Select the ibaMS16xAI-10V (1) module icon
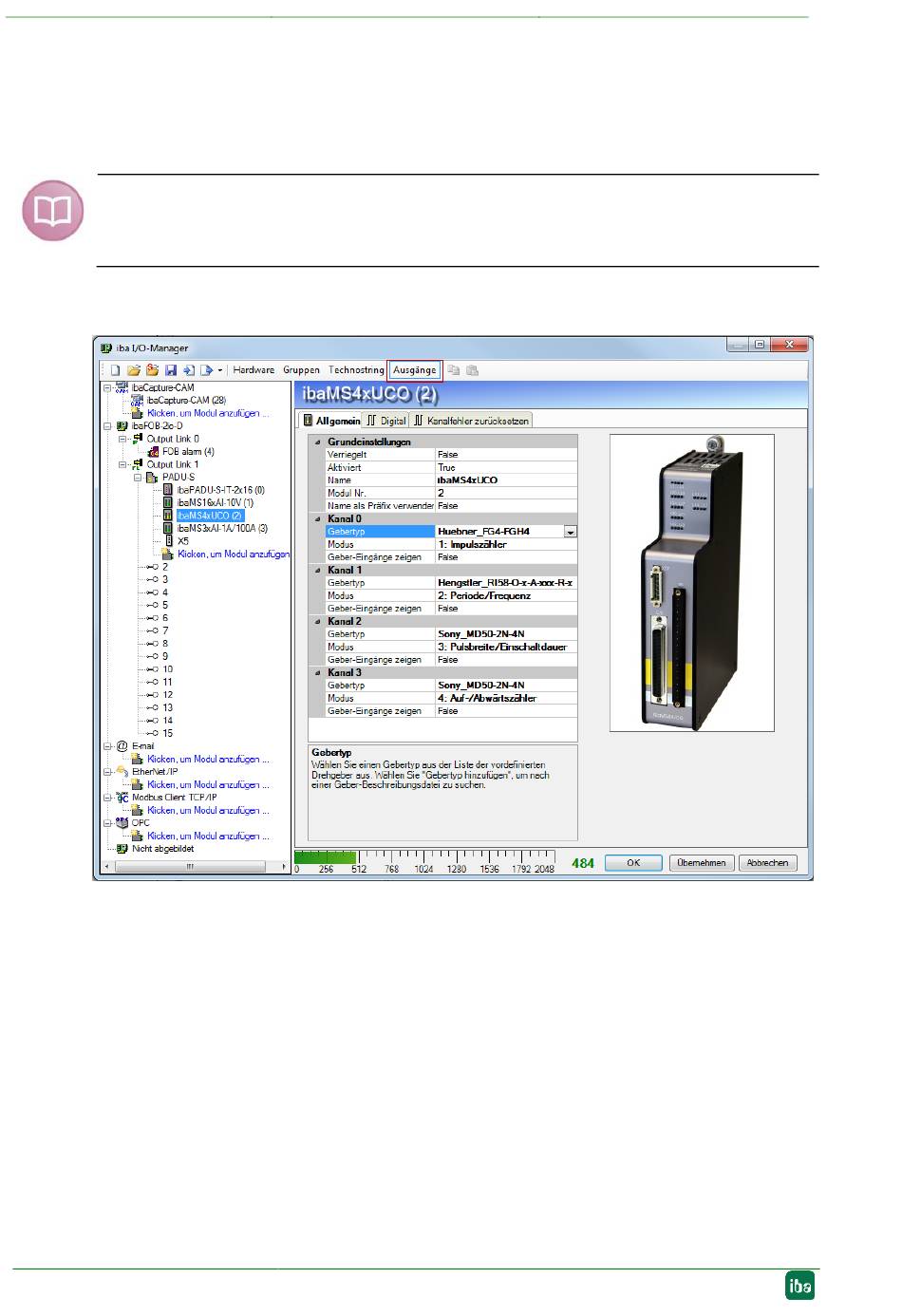 click(168, 503)
